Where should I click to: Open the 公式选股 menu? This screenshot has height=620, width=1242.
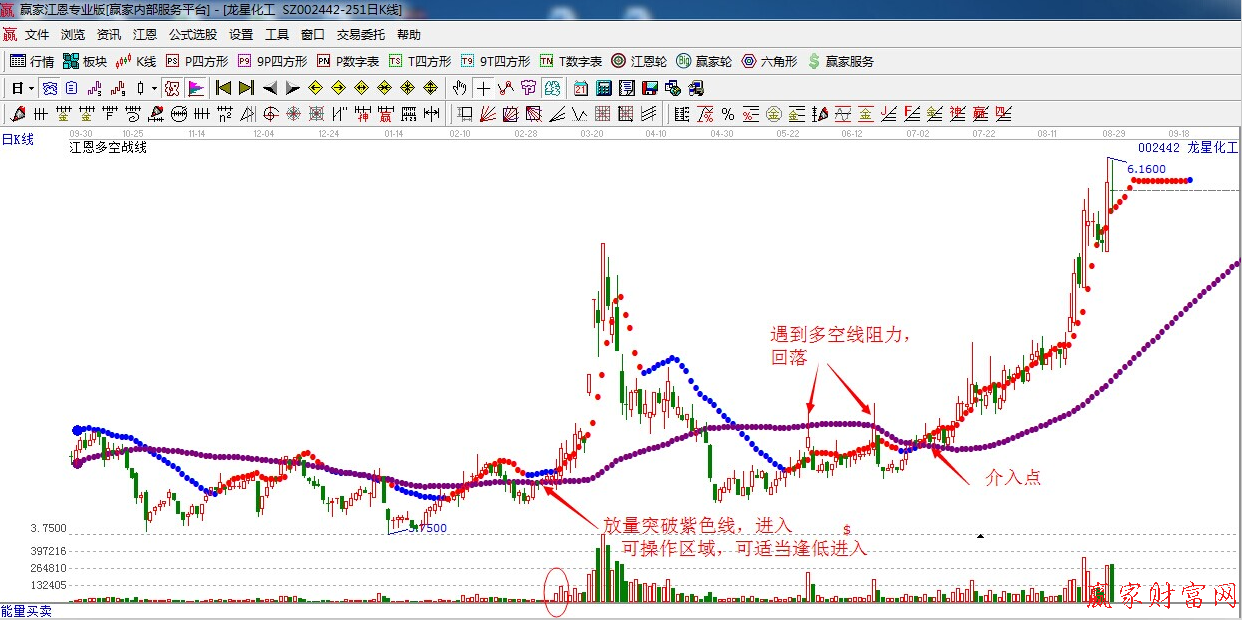pyautogui.click(x=192, y=35)
